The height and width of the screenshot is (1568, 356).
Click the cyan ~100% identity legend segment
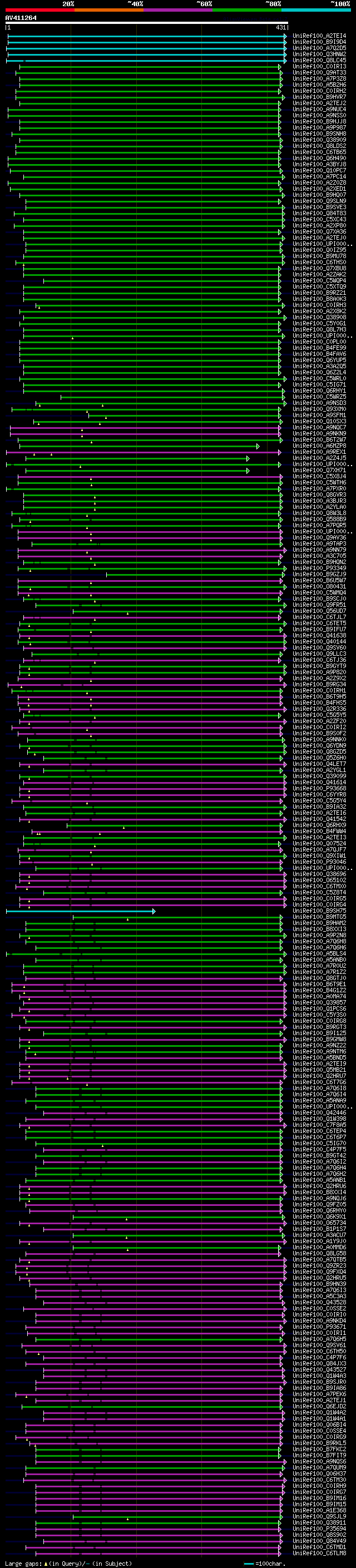point(317,10)
